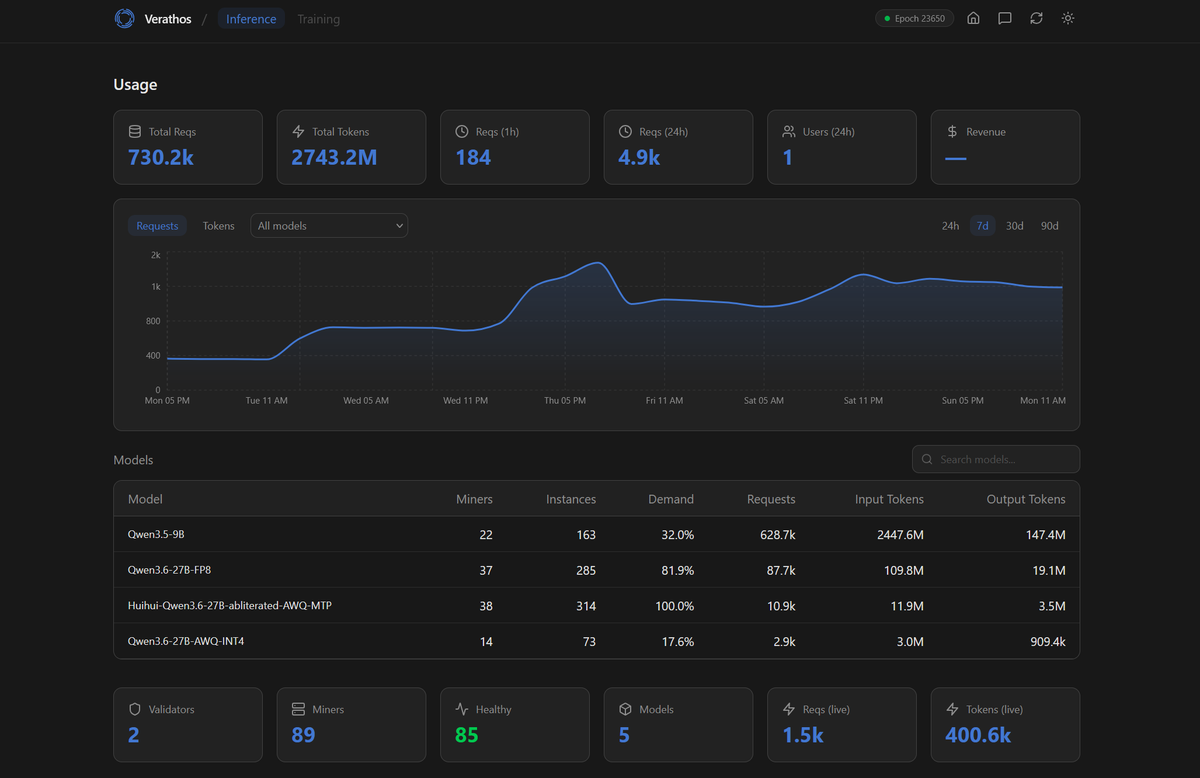Click the 730.2k total requests value
The height and width of the screenshot is (778, 1200).
(x=161, y=157)
